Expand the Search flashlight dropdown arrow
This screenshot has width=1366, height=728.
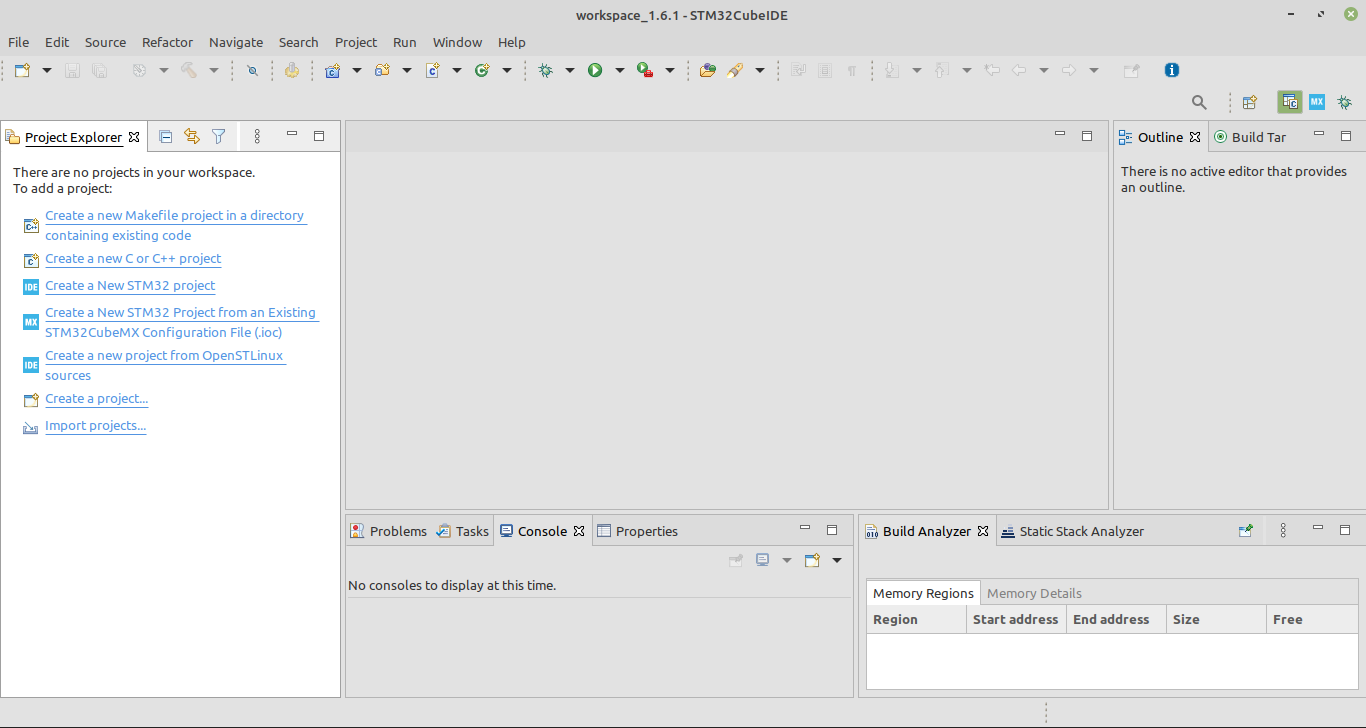759,70
